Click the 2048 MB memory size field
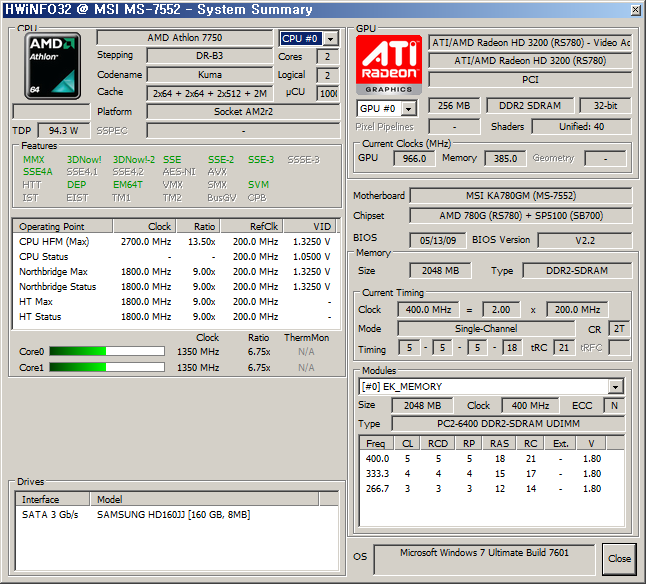 (440, 271)
